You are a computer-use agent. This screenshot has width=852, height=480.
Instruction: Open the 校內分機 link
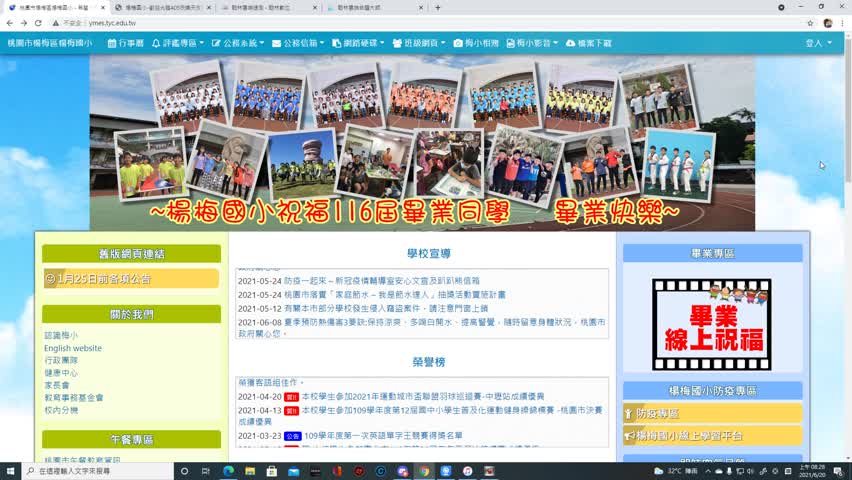(61, 410)
